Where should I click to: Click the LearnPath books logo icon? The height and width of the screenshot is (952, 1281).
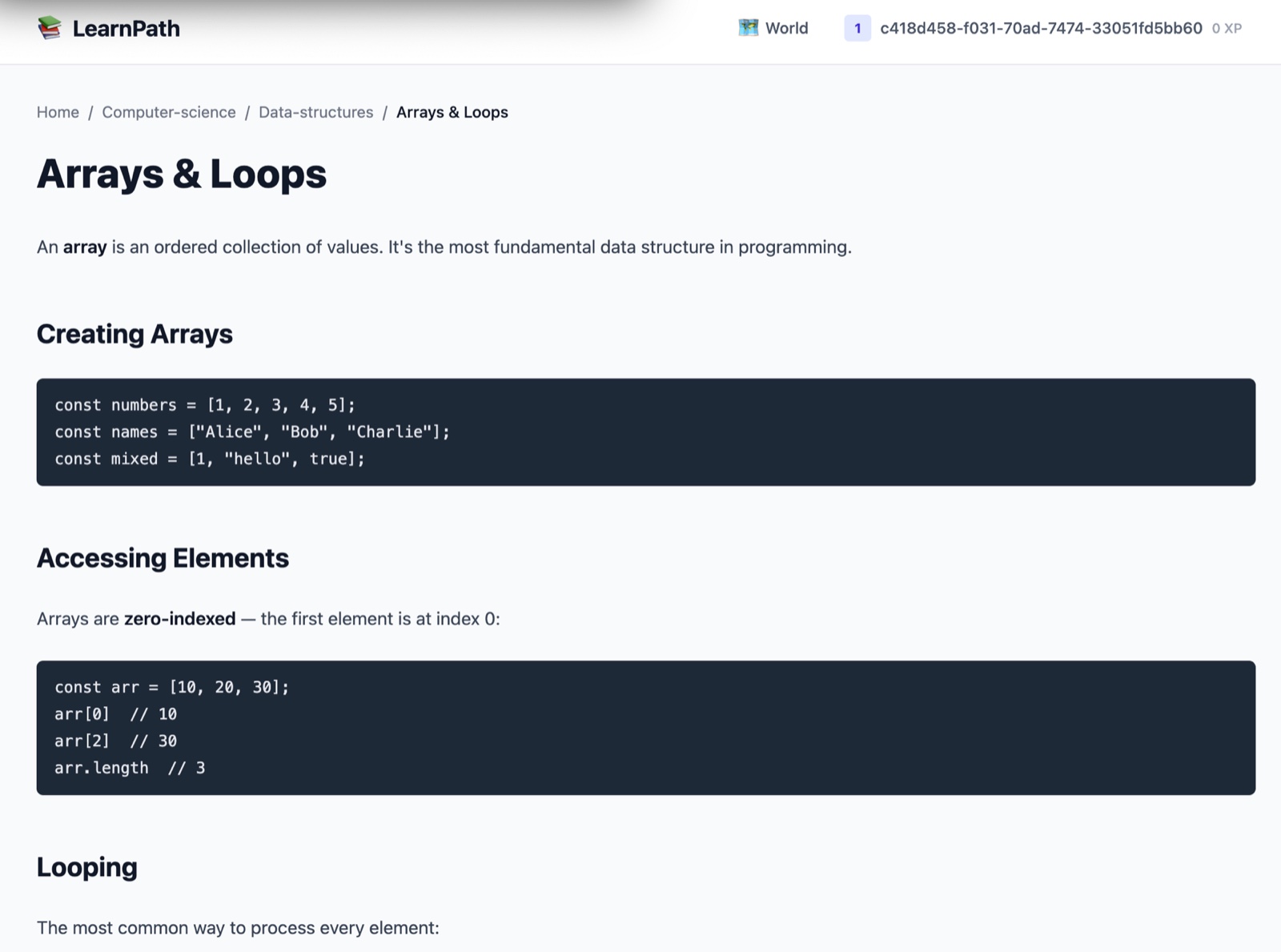(50, 28)
